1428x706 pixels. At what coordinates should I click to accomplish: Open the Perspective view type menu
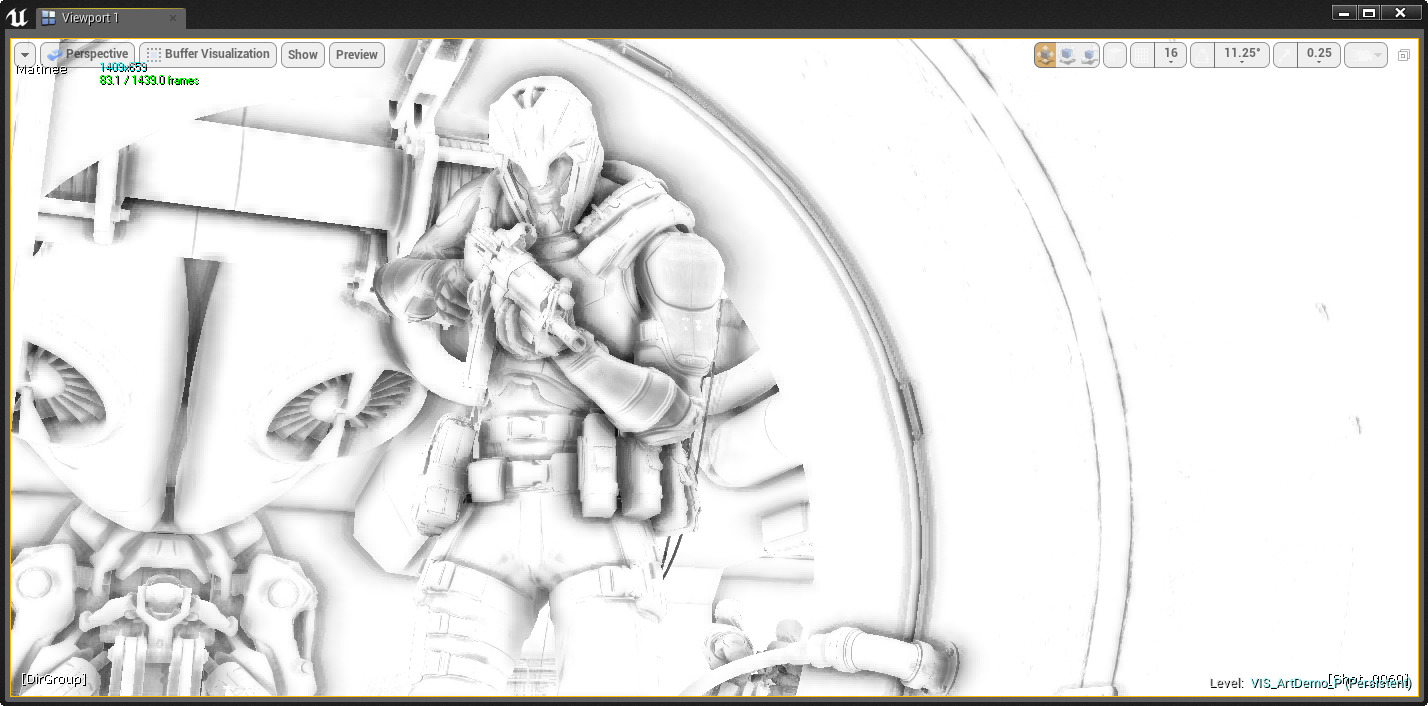[88, 54]
